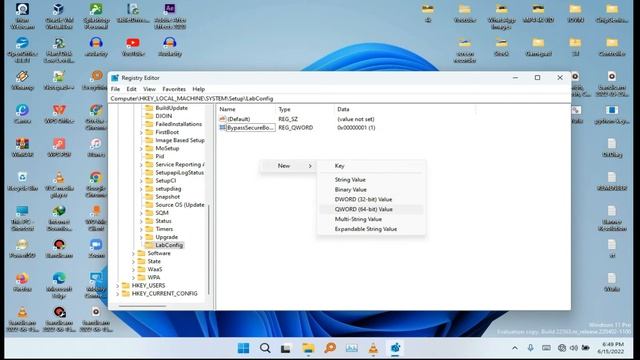640x360 pixels.
Task: Click the taskbar Search magnifier icon
Action: (x=265, y=348)
